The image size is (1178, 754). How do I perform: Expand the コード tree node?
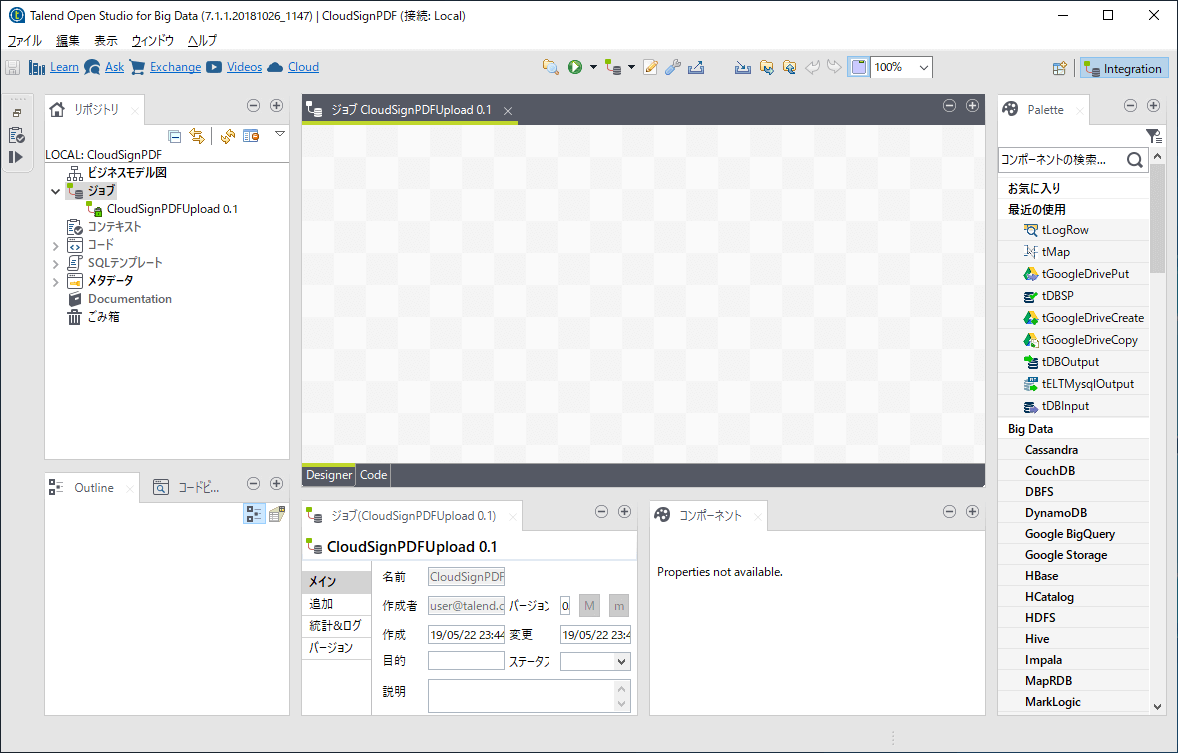coord(56,246)
